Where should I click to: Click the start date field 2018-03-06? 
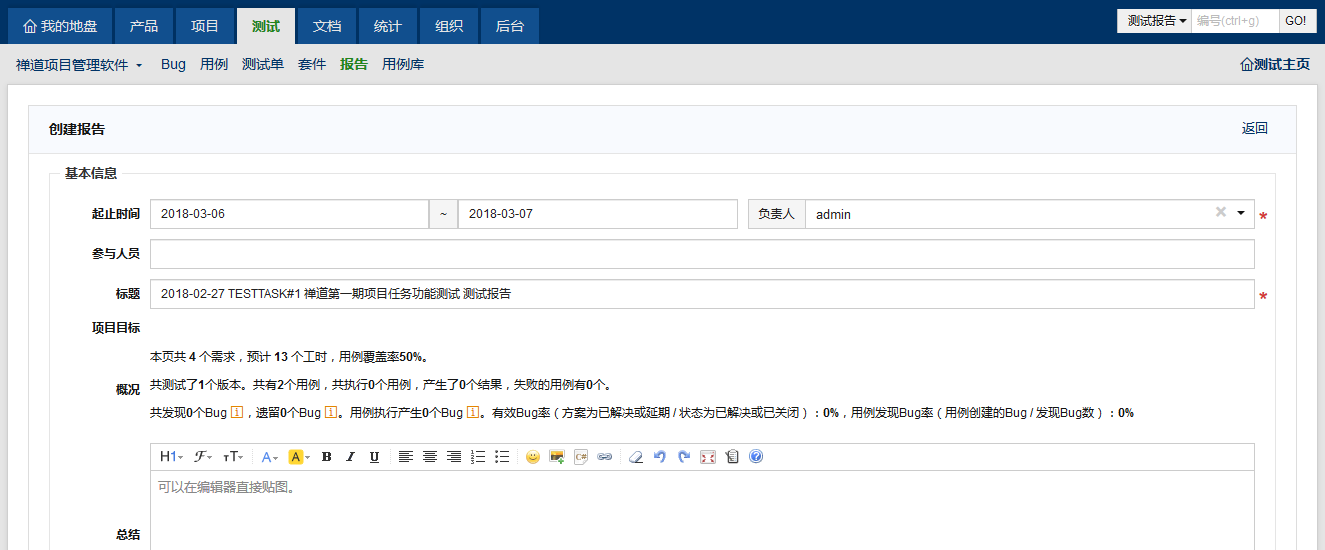pyautogui.click(x=289, y=214)
